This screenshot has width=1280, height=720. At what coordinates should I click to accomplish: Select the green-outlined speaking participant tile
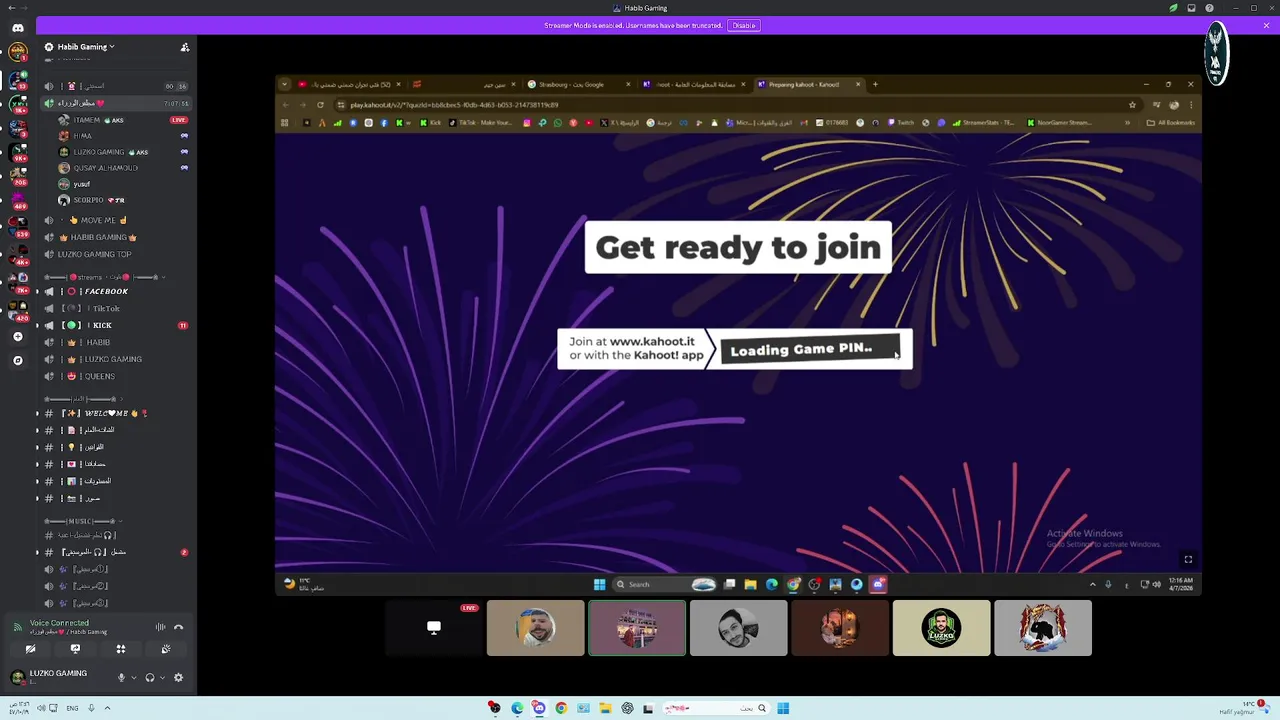point(637,628)
